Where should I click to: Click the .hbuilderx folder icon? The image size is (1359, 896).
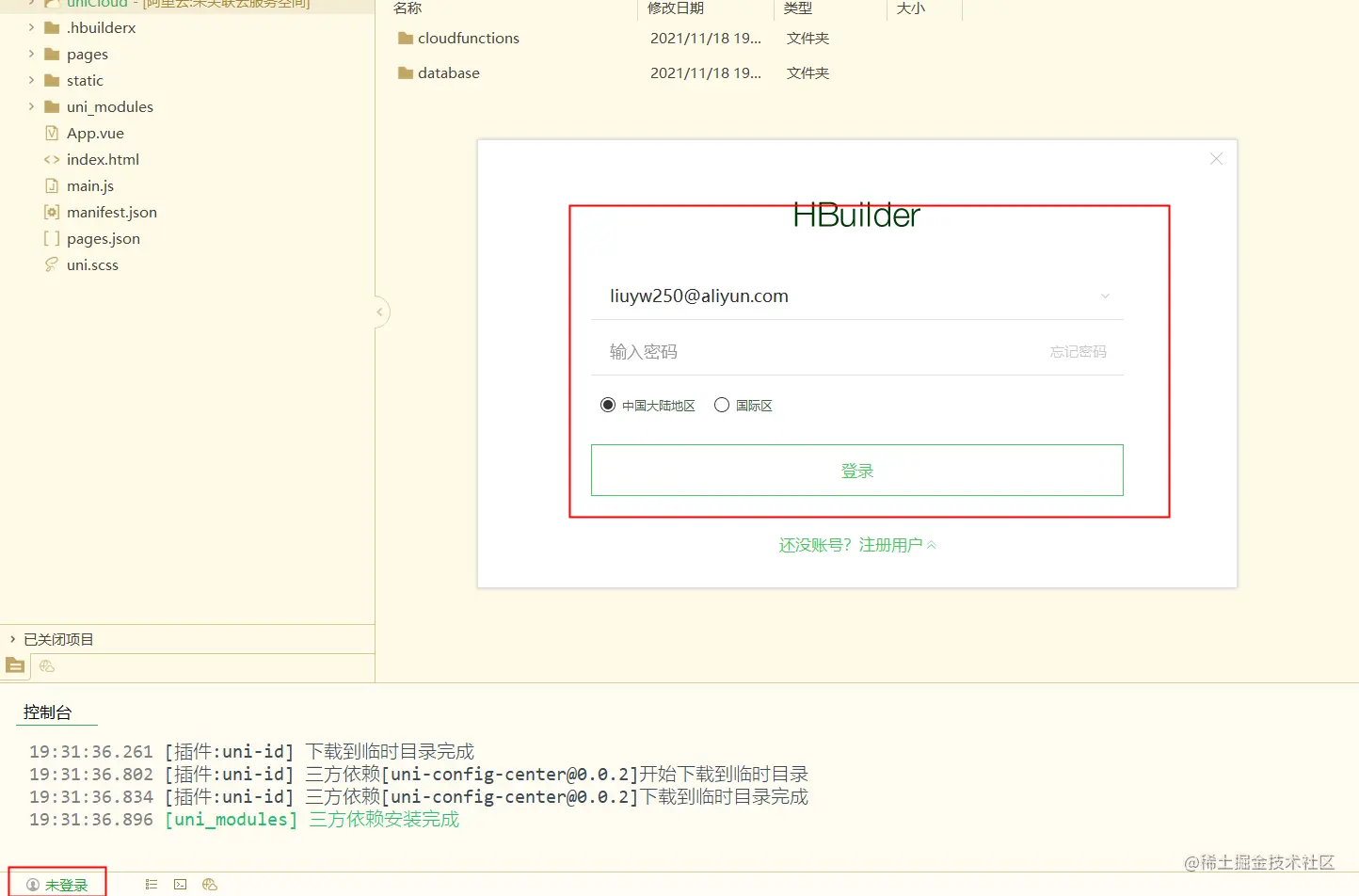[52, 28]
